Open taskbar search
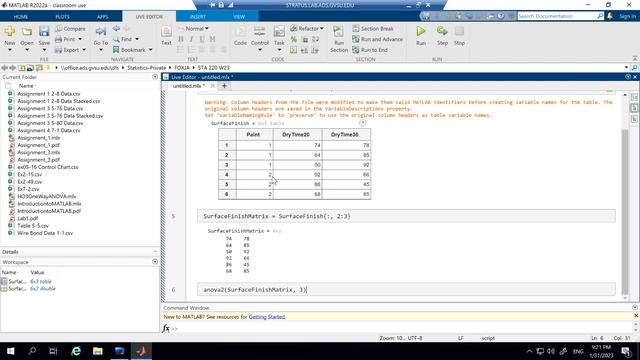The width and height of the screenshot is (640, 360). pyautogui.click(x=32, y=351)
